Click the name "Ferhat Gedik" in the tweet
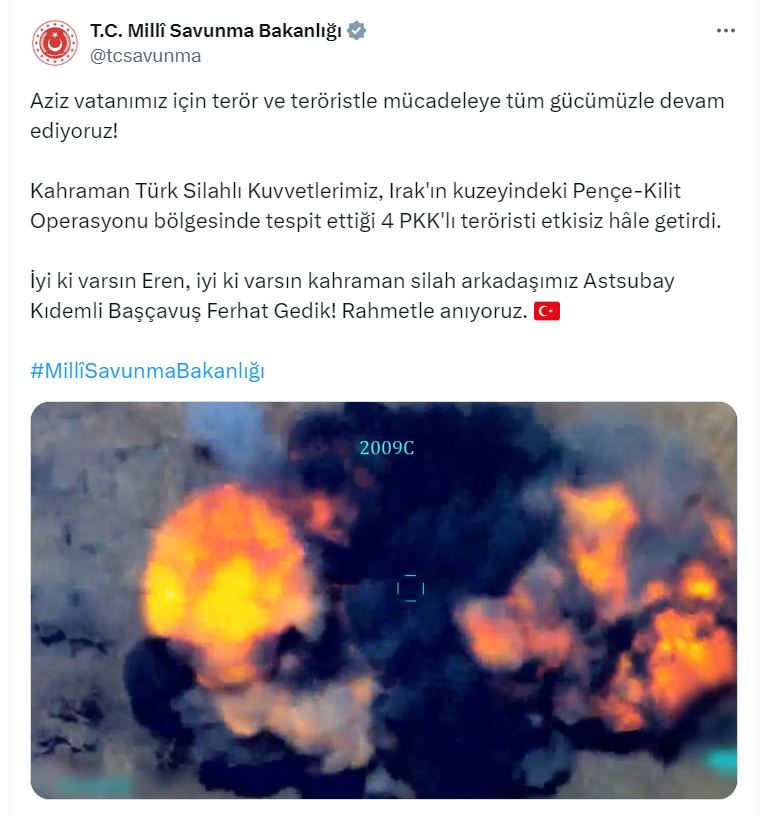 (272, 311)
